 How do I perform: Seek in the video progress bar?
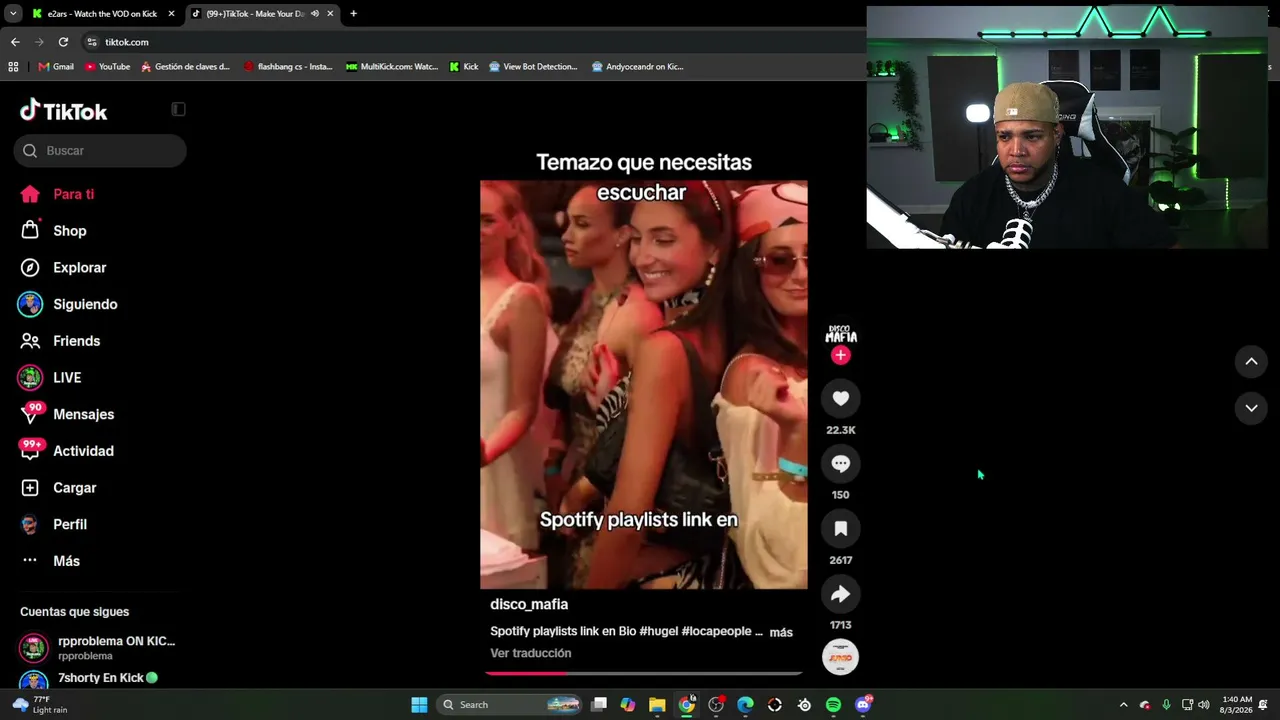click(x=644, y=673)
